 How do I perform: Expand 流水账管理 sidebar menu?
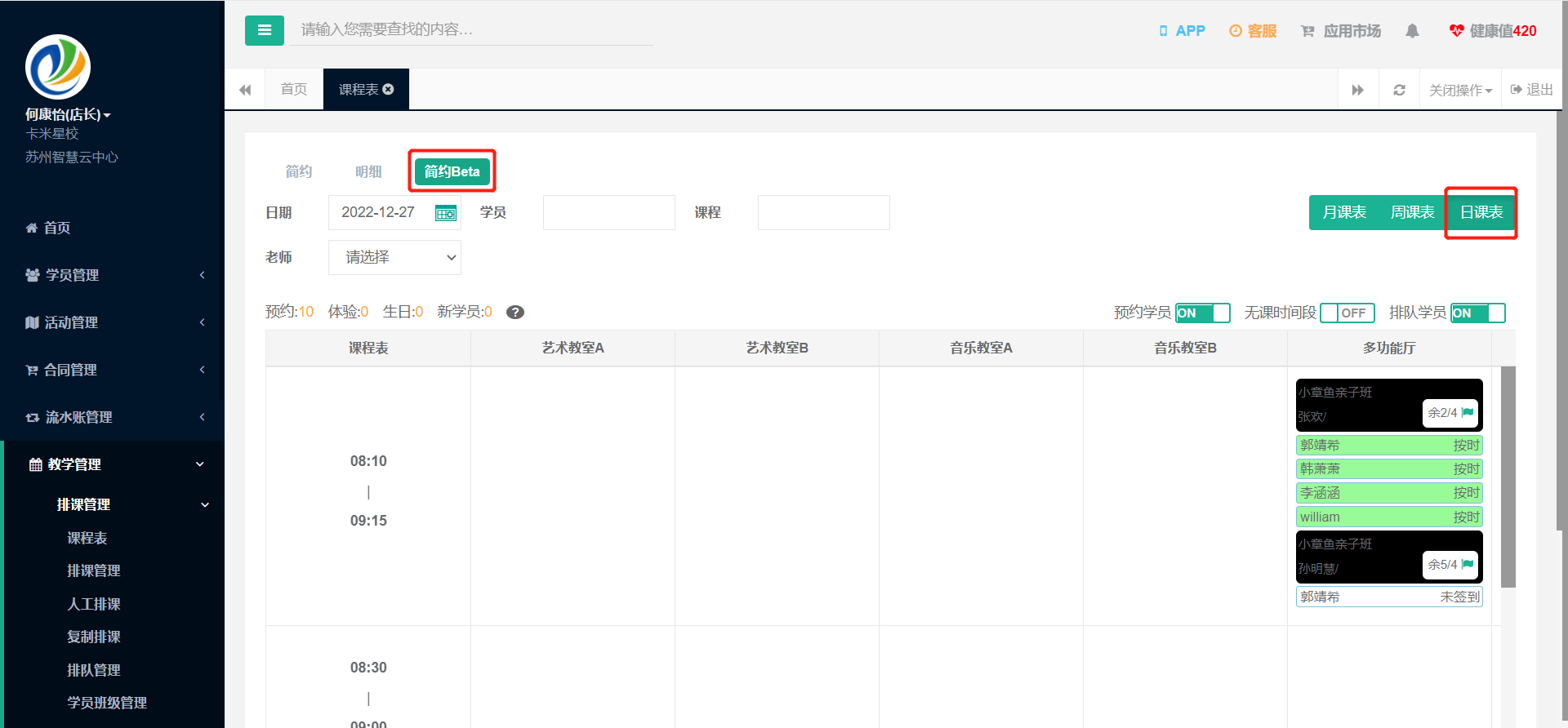pyautogui.click(x=112, y=417)
